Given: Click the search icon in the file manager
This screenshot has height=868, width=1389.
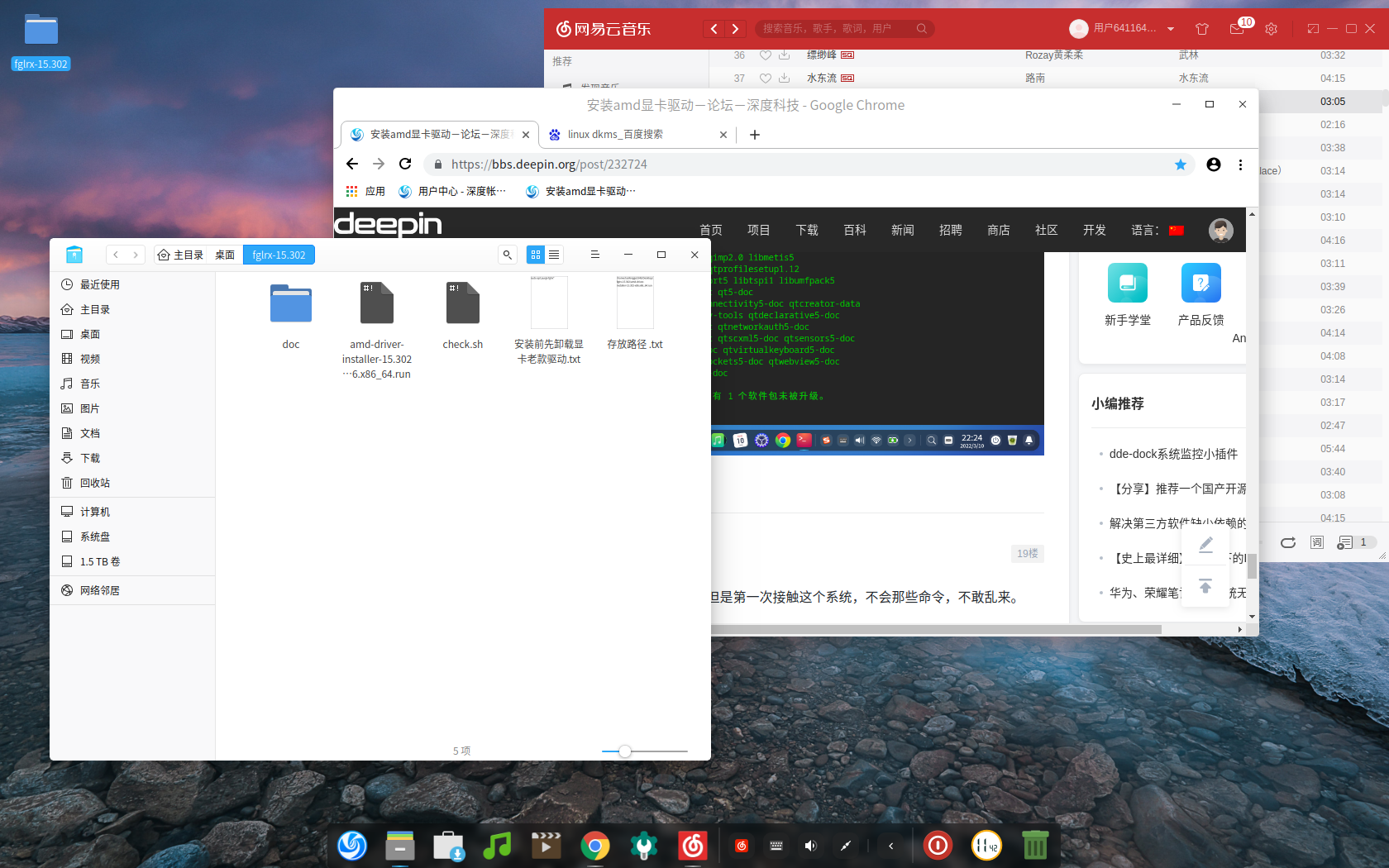Looking at the screenshot, I should click(507, 255).
